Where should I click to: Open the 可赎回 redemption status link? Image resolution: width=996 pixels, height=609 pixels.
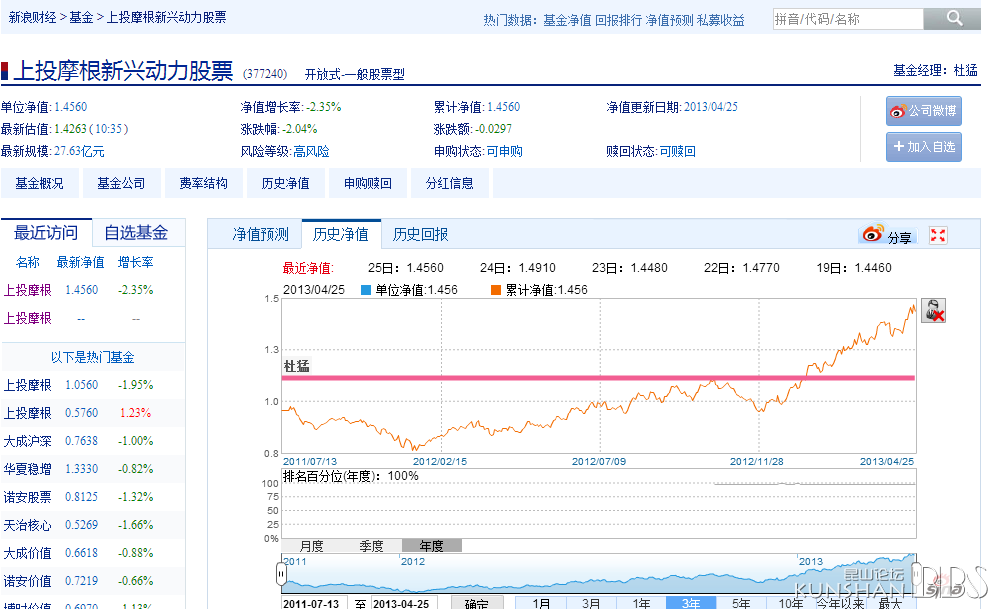pos(677,151)
